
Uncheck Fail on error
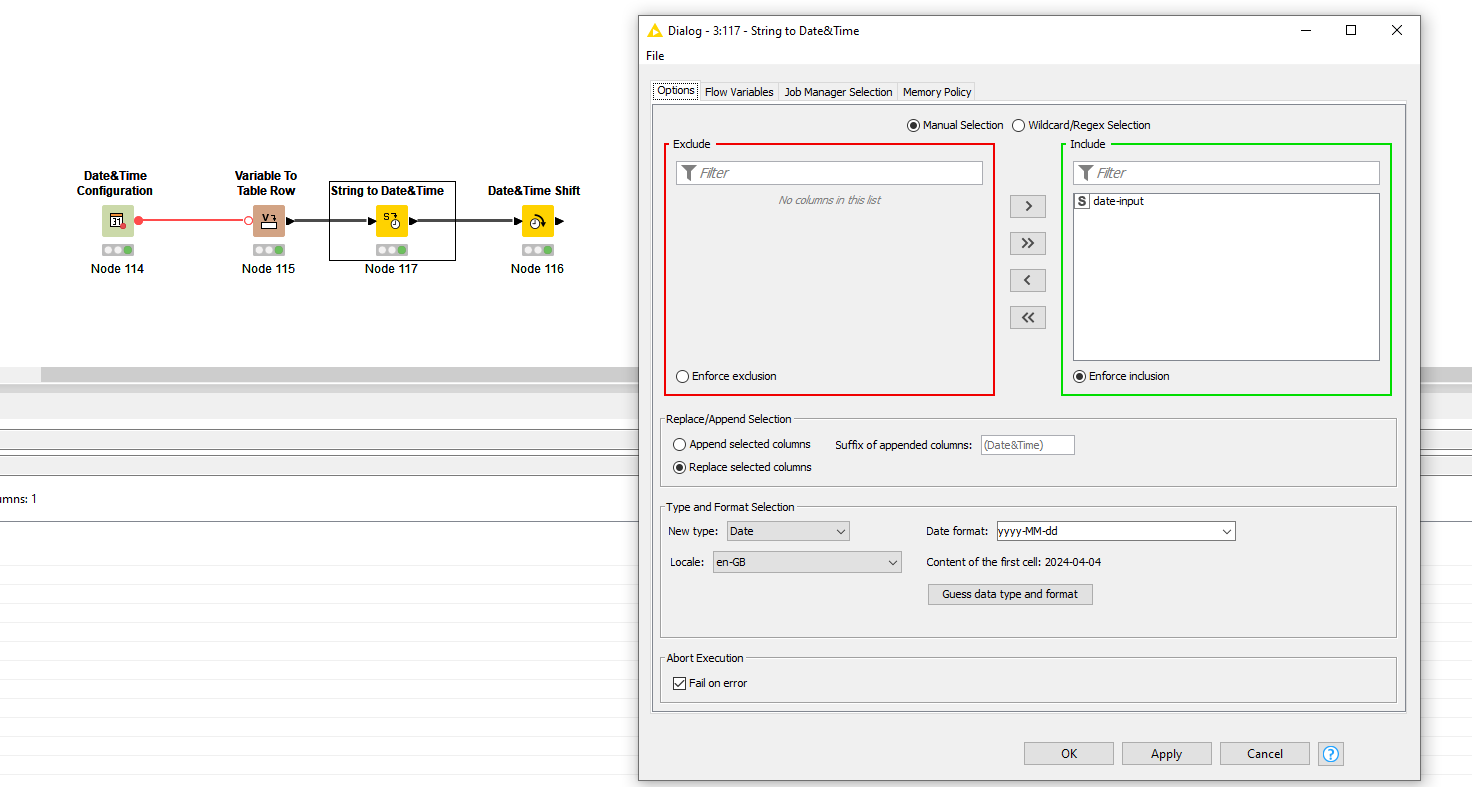679,683
